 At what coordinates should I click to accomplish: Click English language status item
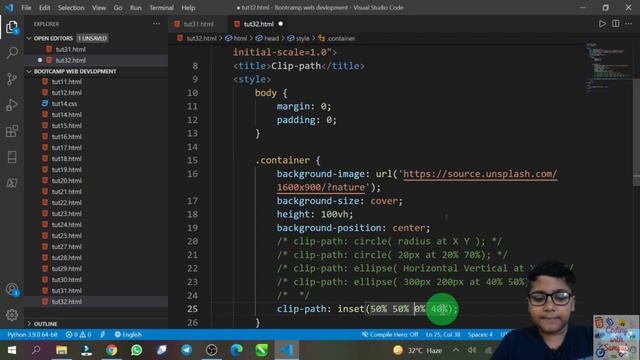128,334
